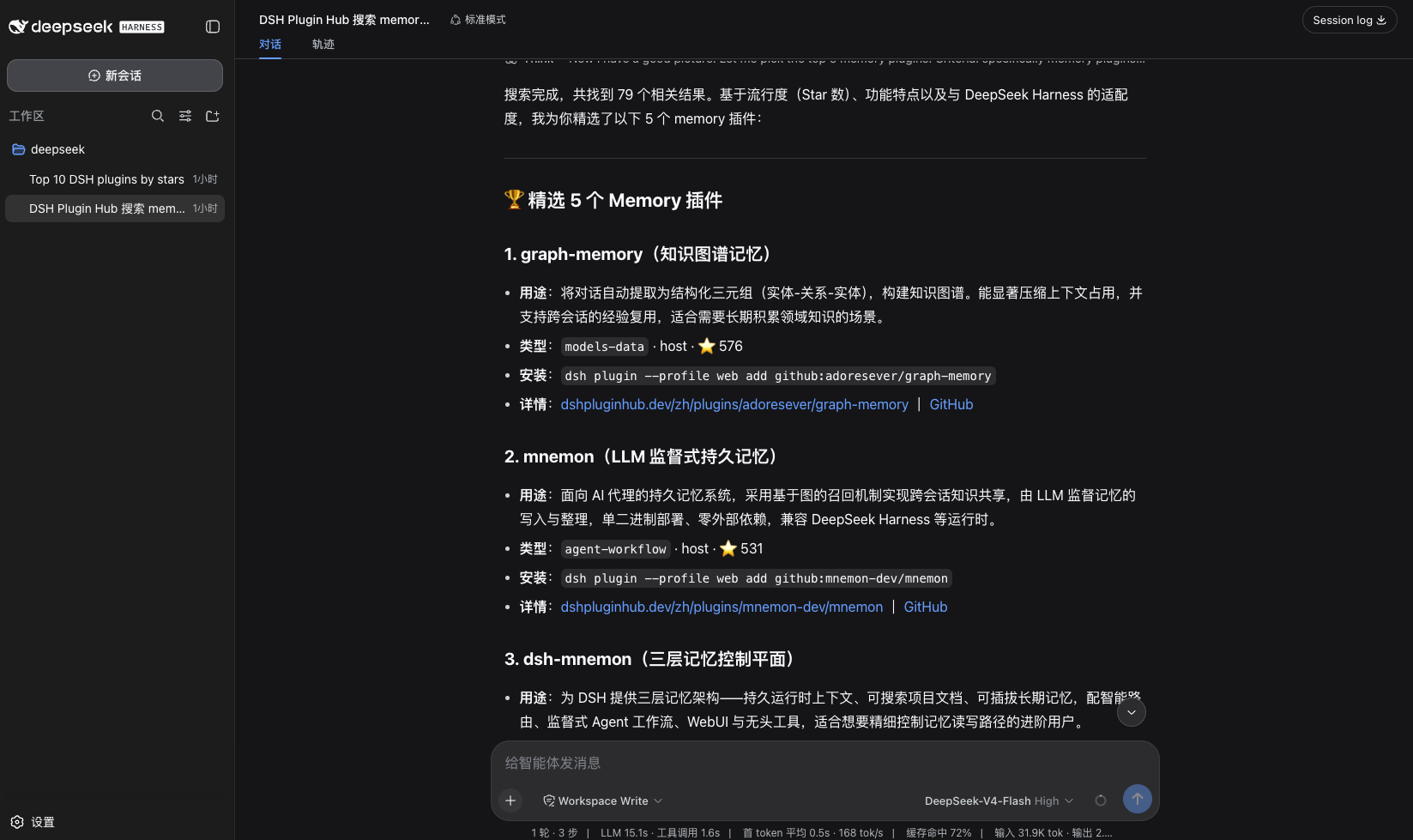The image size is (1413, 840).
Task: Click the '1 轮 · 3 步' status entry
Action: click(x=554, y=832)
